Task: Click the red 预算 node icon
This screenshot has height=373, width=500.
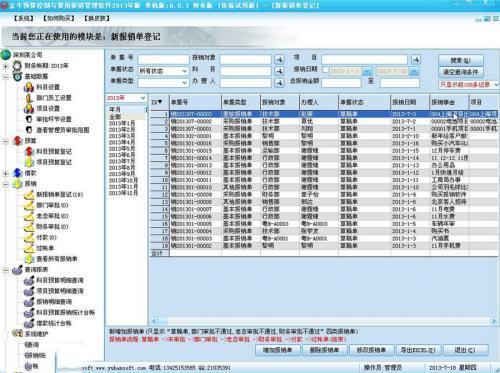Action: (17, 141)
